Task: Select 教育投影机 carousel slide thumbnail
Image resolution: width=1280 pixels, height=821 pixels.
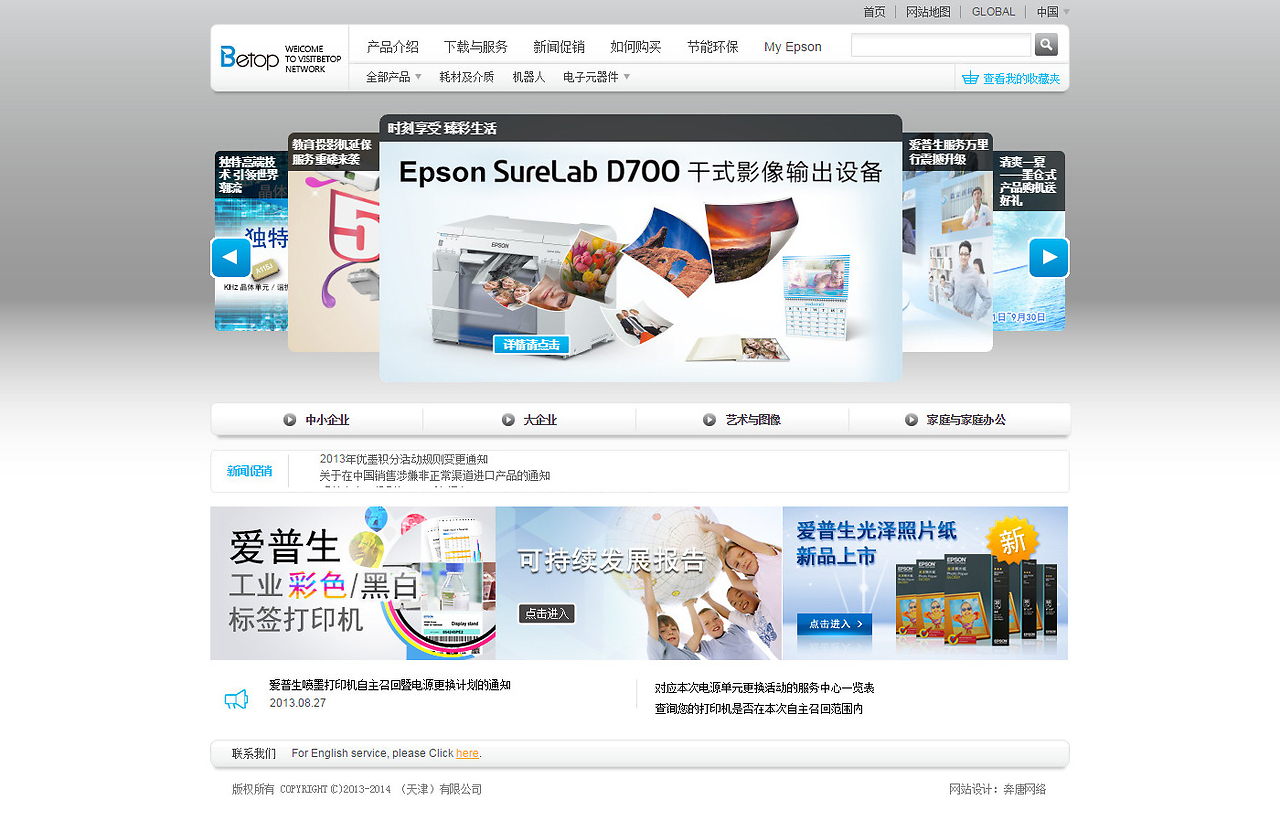Action: coord(333,242)
